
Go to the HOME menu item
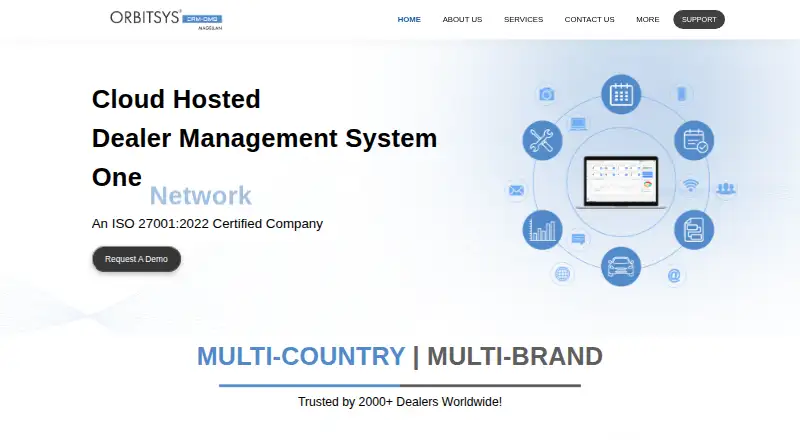point(409,19)
